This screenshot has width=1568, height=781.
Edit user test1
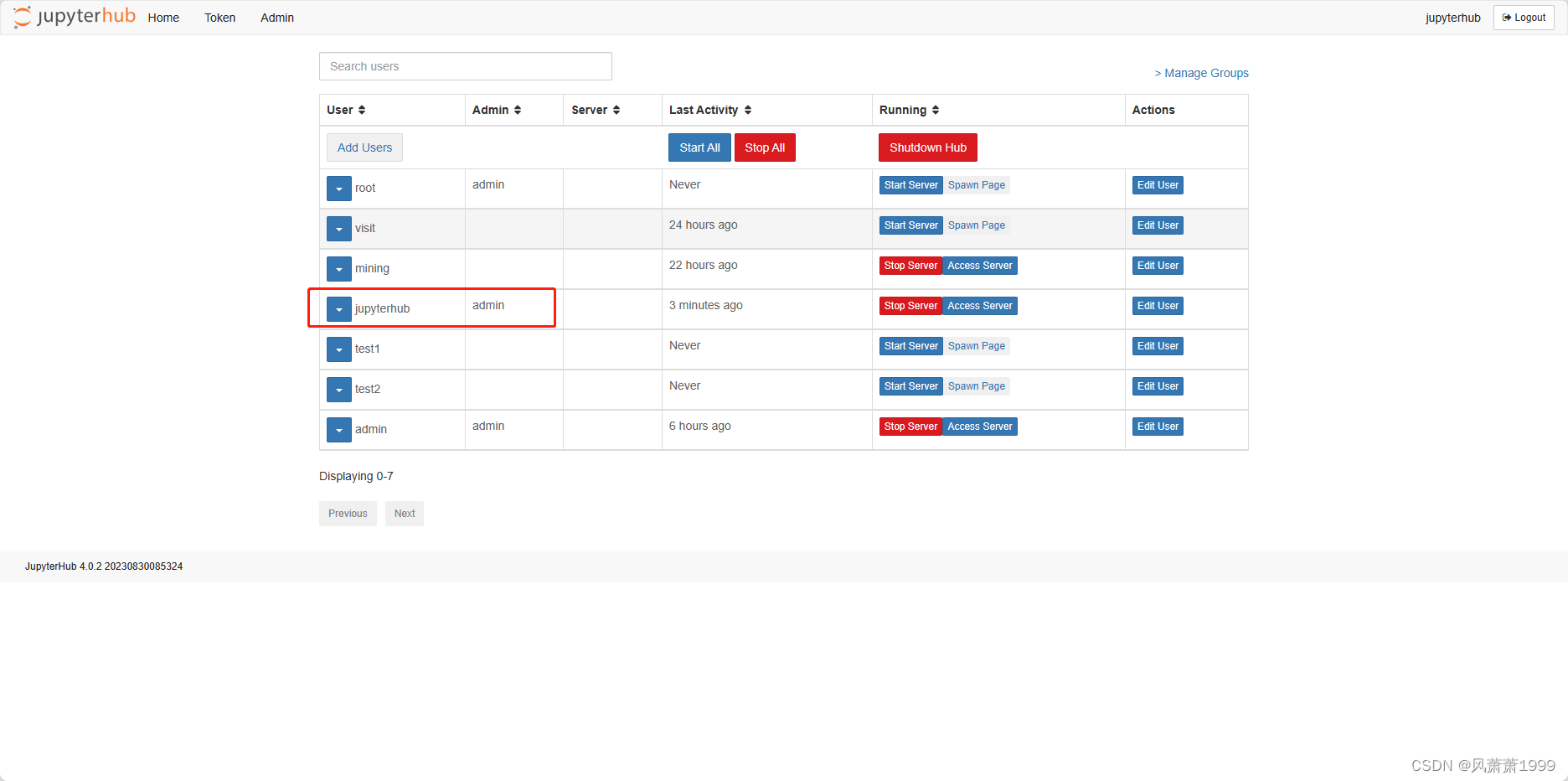1158,346
